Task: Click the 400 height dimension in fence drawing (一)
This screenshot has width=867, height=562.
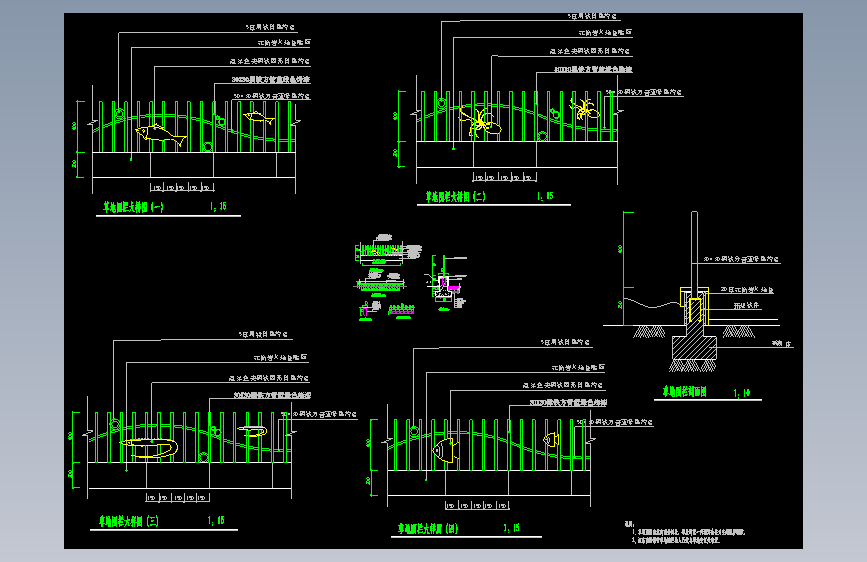Action: [75, 126]
